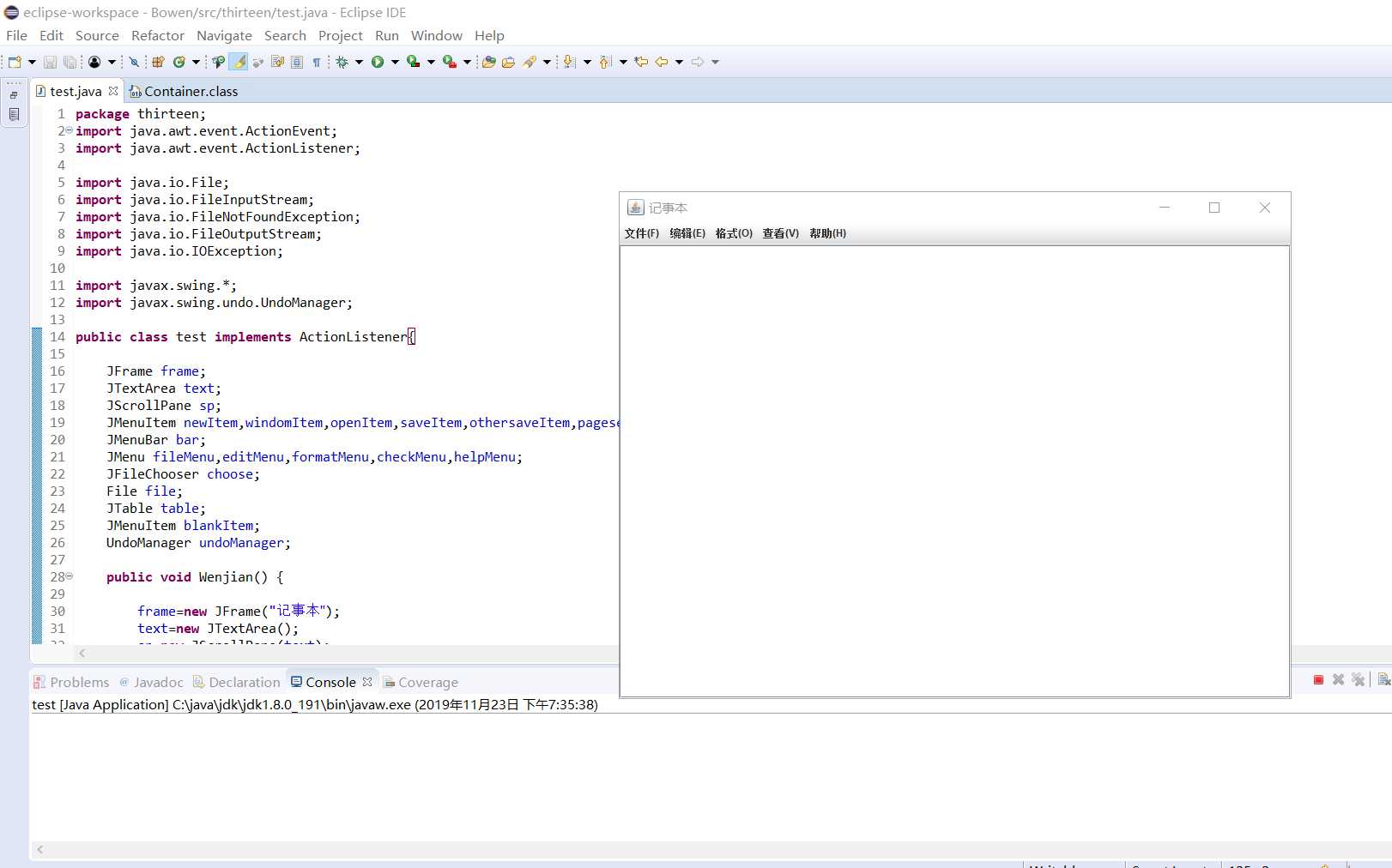The width and height of the screenshot is (1392, 868).
Task: Open Debug configurations dropdown arrow
Action: [x=359, y=62]
